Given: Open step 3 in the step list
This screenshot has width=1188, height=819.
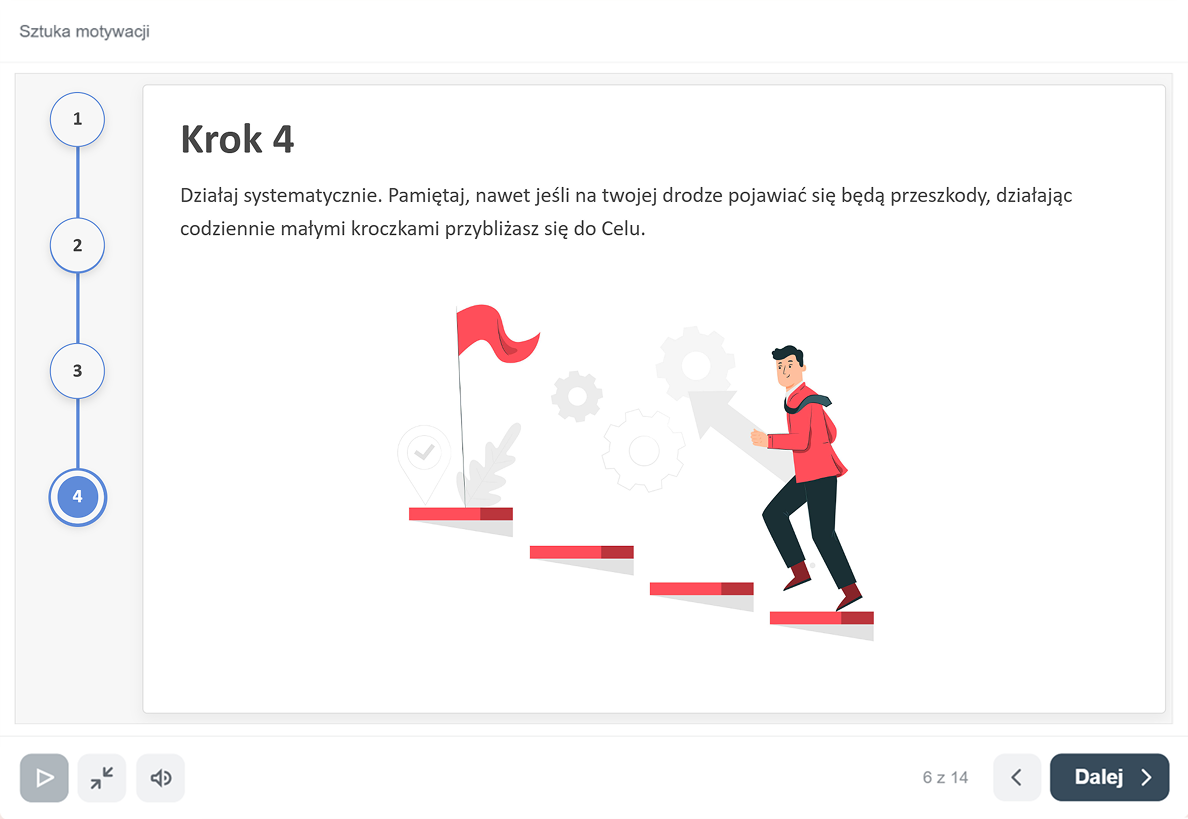Looking at the screenshot, I should point(77,370).
